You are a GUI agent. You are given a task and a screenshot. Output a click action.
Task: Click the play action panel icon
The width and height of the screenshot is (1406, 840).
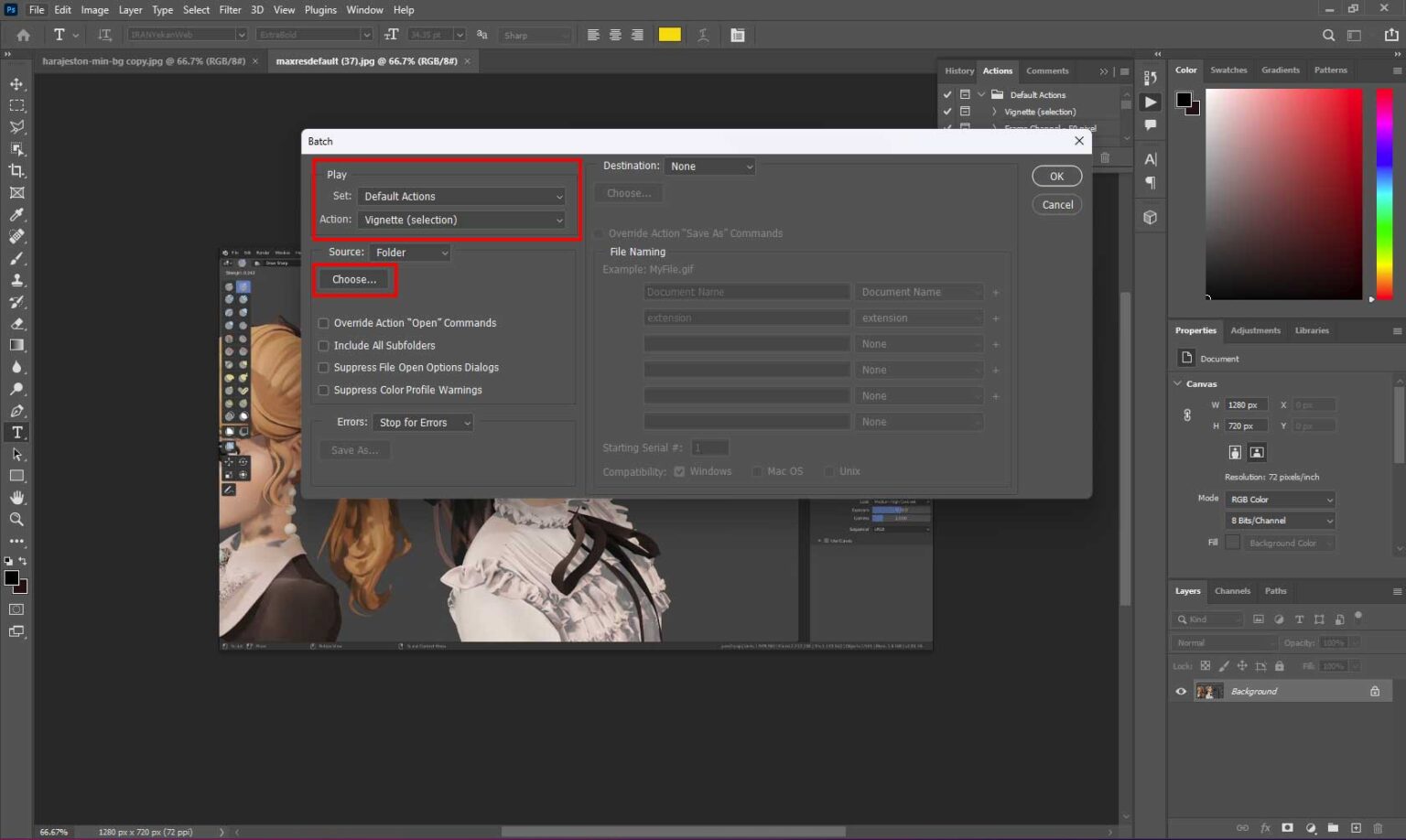point(1151,102)
